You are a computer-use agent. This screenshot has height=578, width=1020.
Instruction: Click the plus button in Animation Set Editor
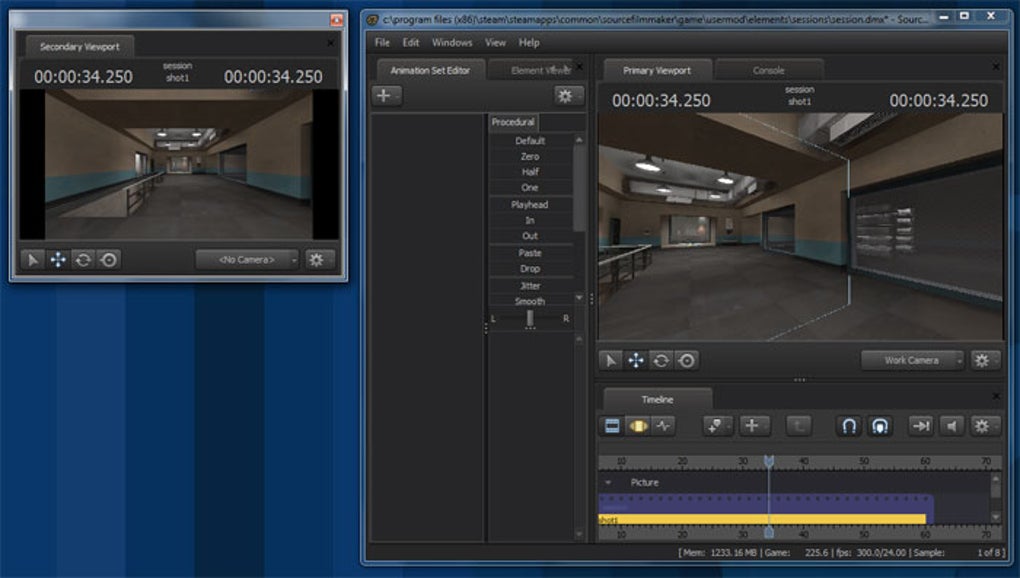386,96
